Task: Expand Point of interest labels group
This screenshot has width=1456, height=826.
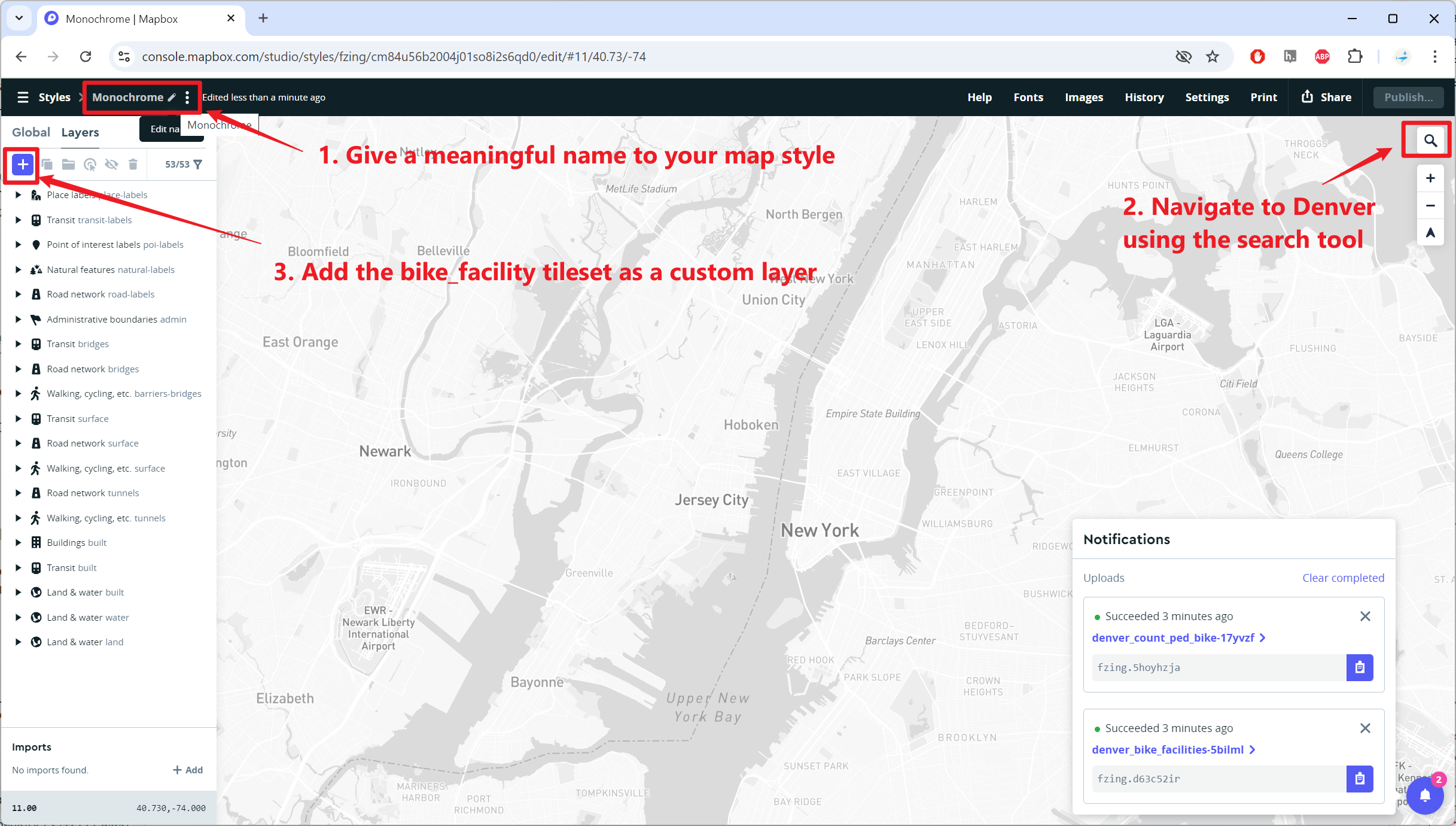Action: (x=19, y=244)
